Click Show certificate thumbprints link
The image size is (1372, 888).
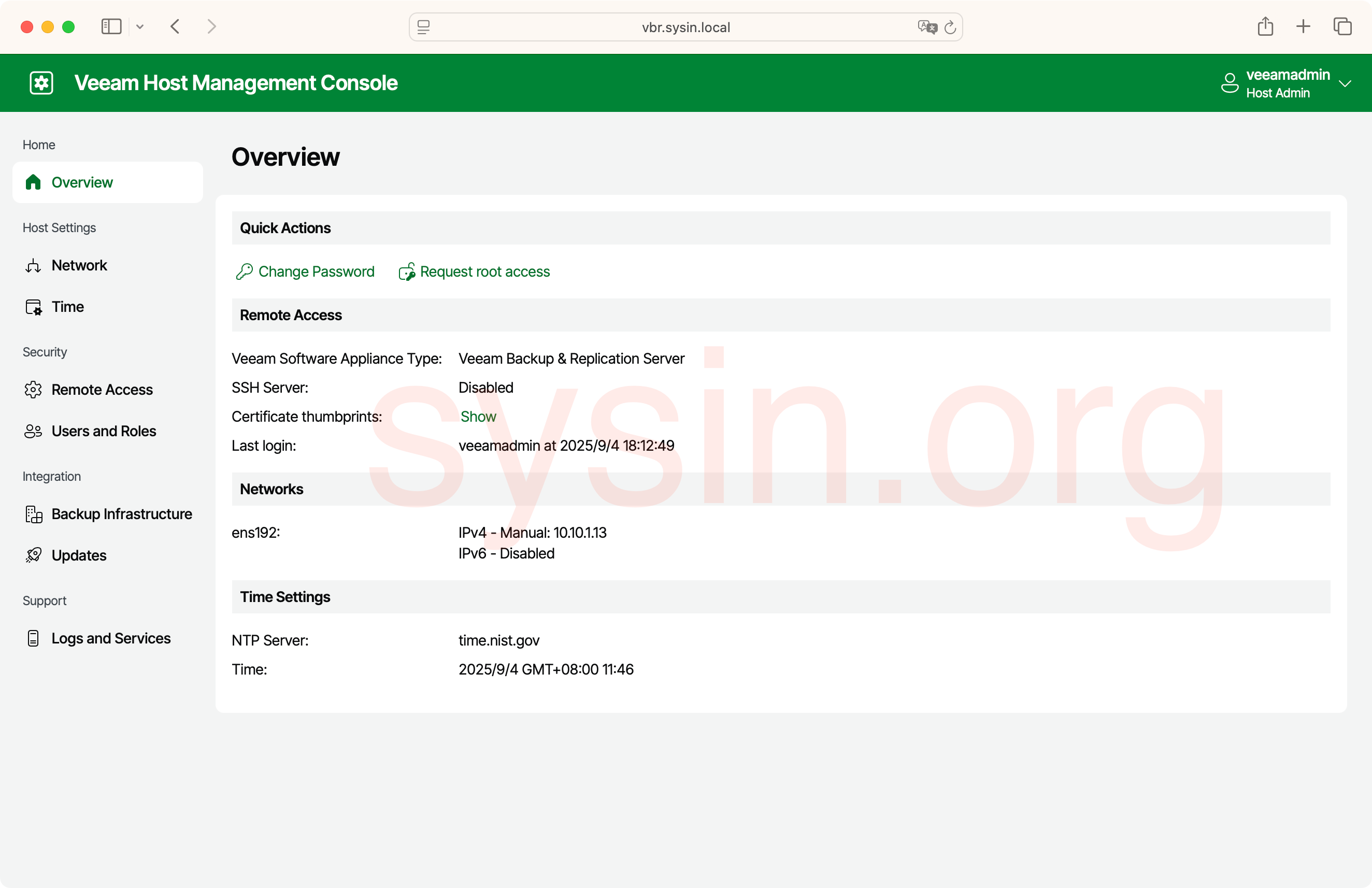tap(478, 417)
